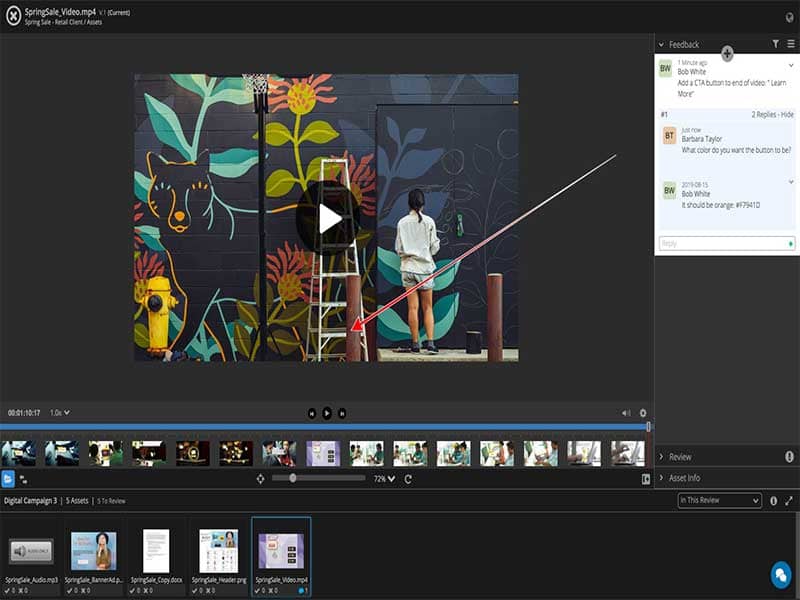800x600 pixels.
Task: Open the 72% zoom level dropdown
Action: coord(384,479)
